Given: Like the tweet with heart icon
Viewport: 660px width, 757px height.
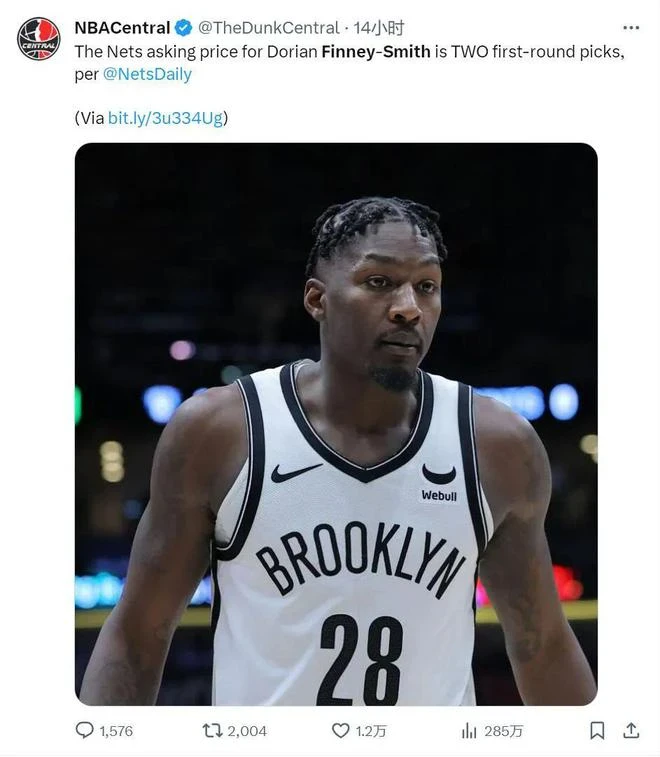Looking at the screenshot, I should (x=340, y=730).
